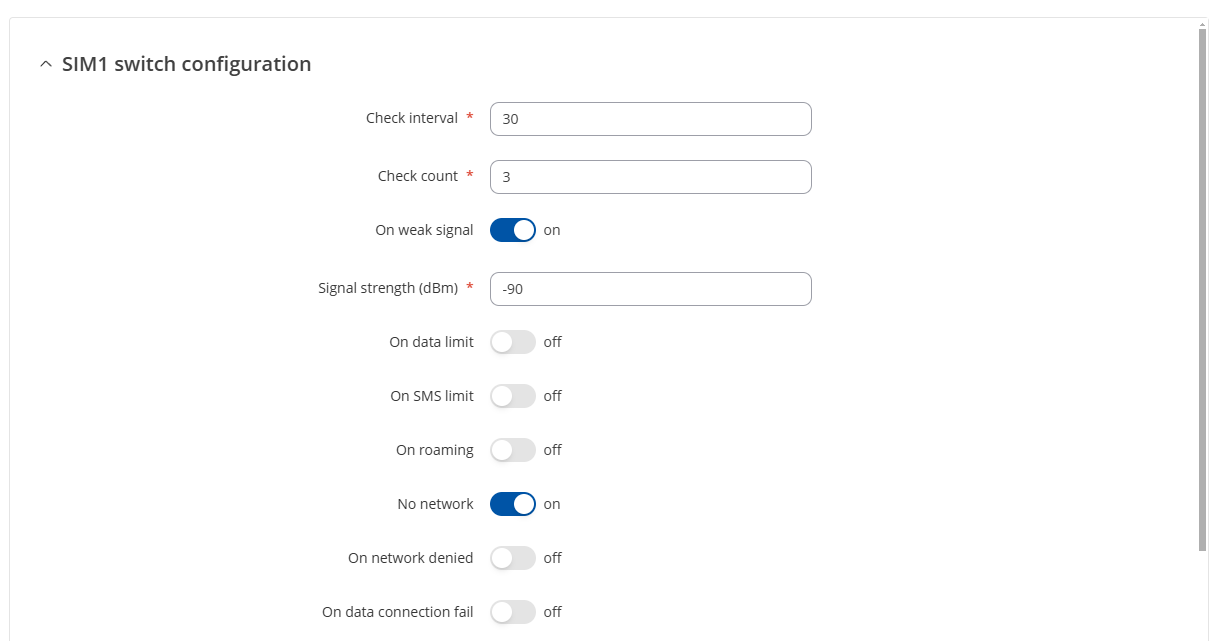Focus the Check interval input field

pos(650,119)
